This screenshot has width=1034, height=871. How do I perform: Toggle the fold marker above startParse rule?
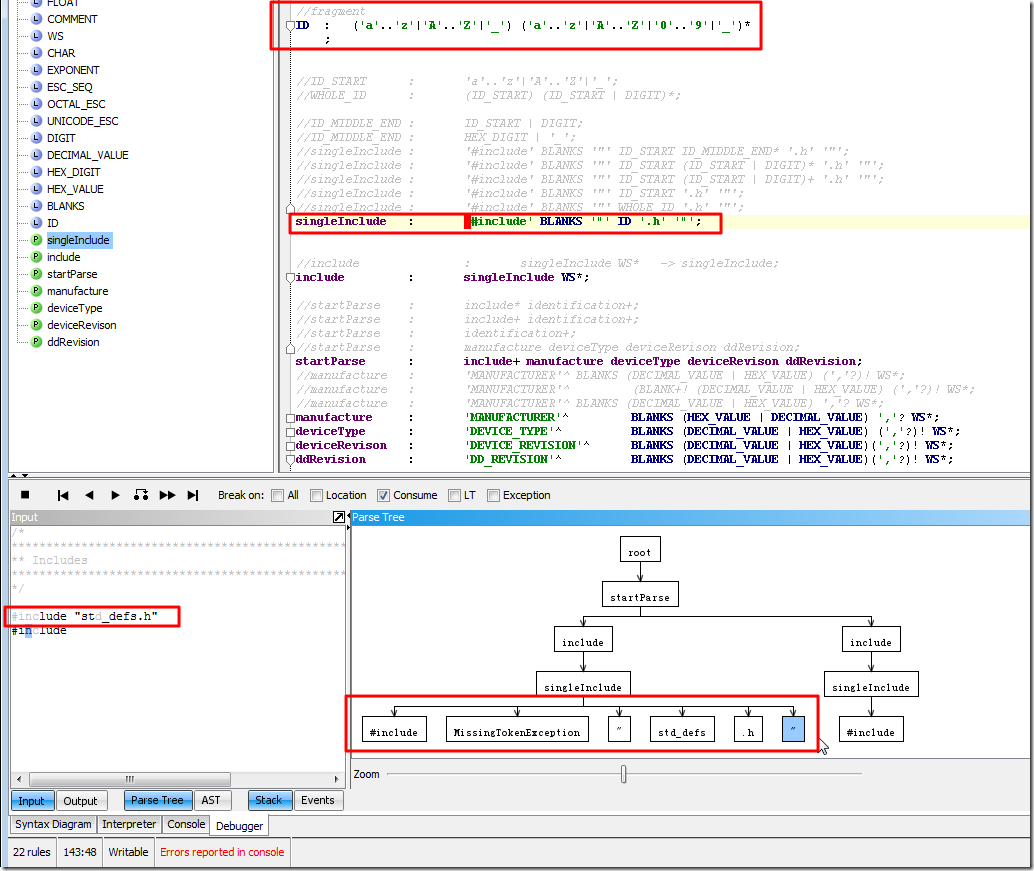point(290,348)
